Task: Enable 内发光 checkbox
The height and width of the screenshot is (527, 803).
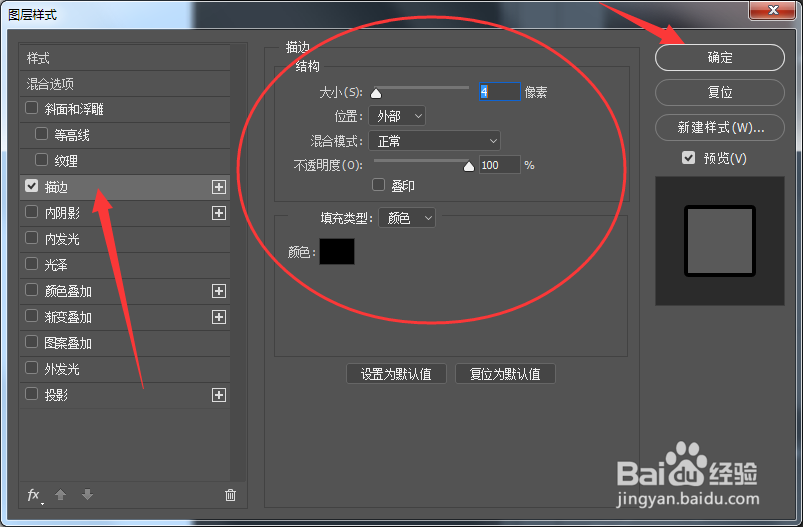Action: coord(32,238)
